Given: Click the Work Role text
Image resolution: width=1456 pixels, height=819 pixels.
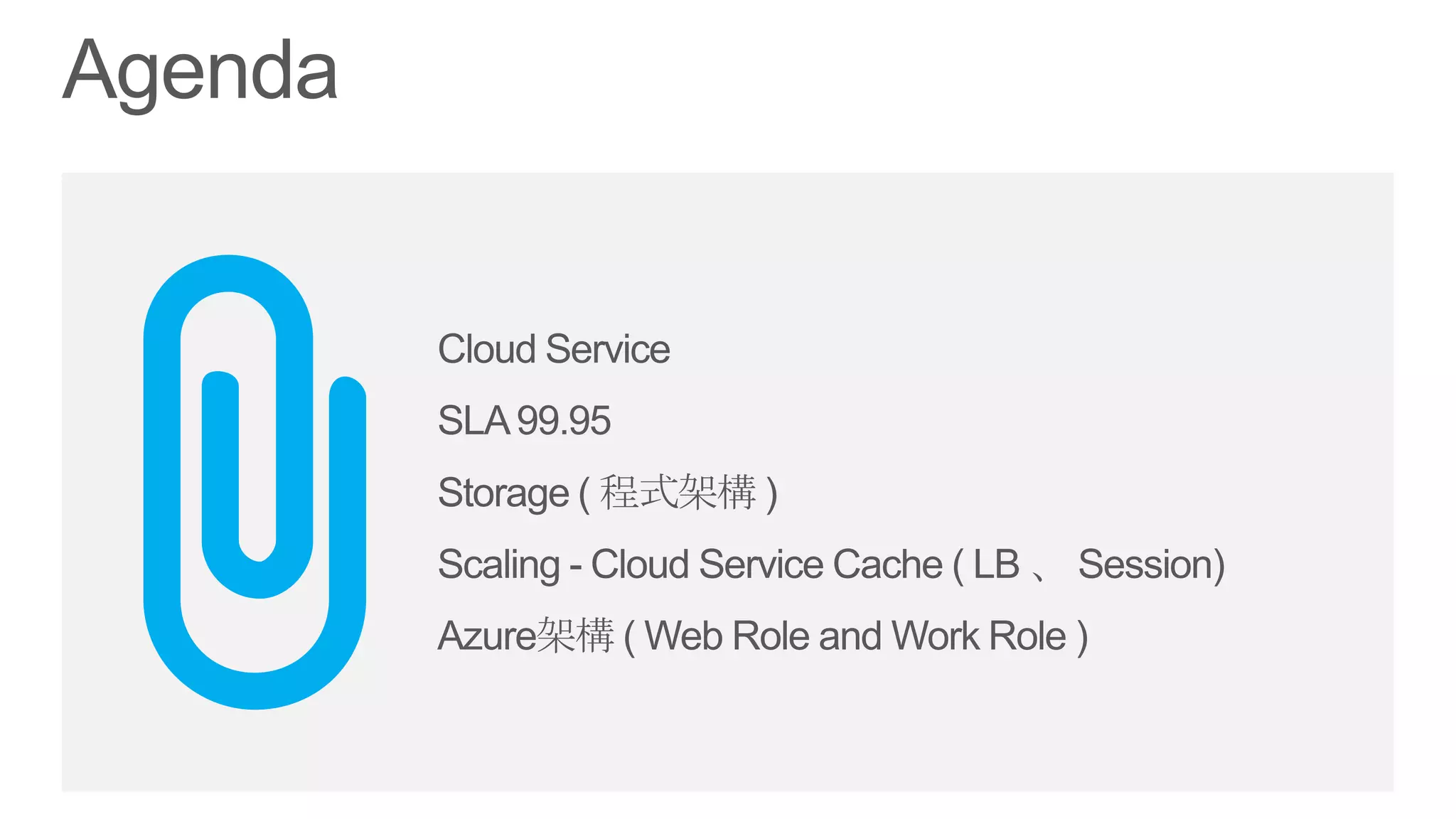Looking at the screenshot, I should tap(978, 636).
